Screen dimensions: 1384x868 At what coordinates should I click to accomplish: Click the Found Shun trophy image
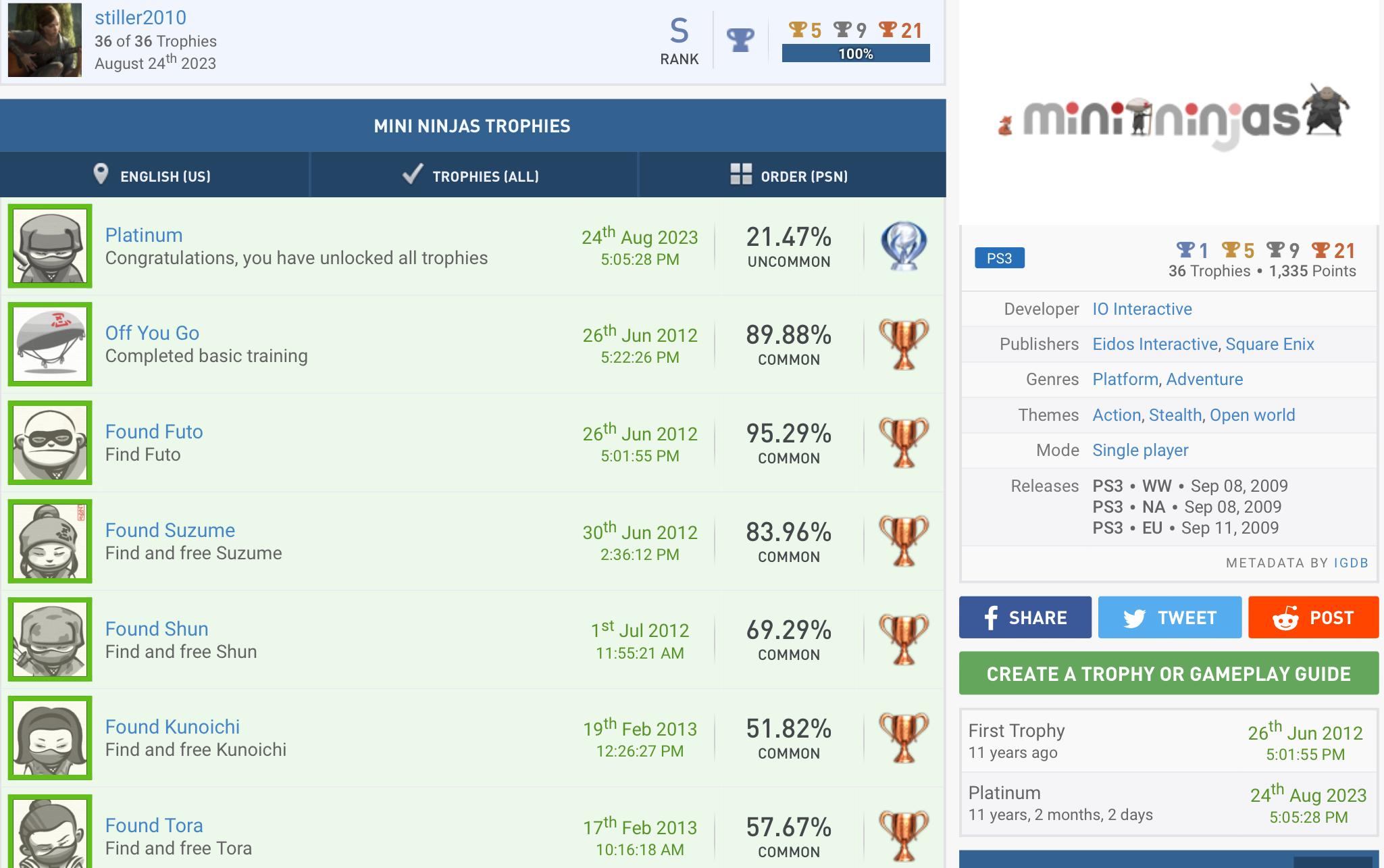[50, 640]
